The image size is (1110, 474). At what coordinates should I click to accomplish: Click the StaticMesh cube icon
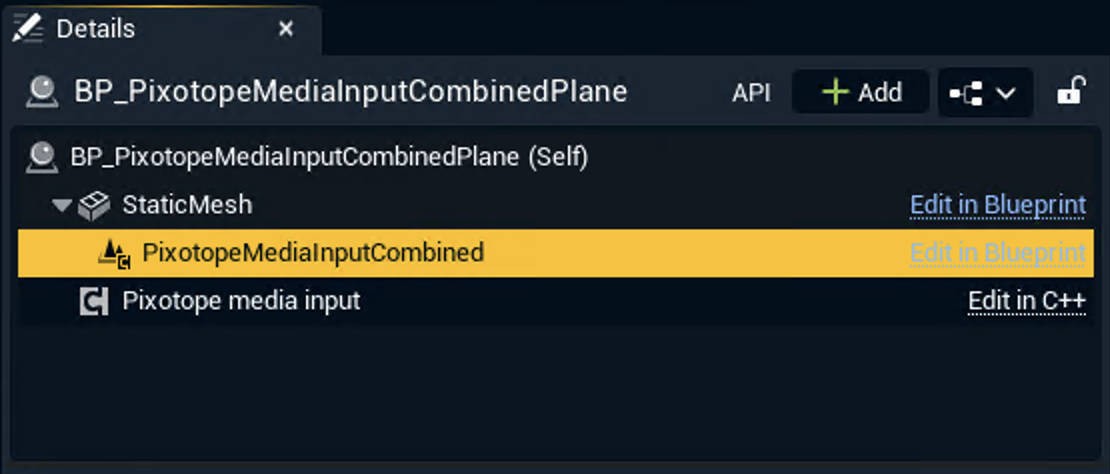94,206
